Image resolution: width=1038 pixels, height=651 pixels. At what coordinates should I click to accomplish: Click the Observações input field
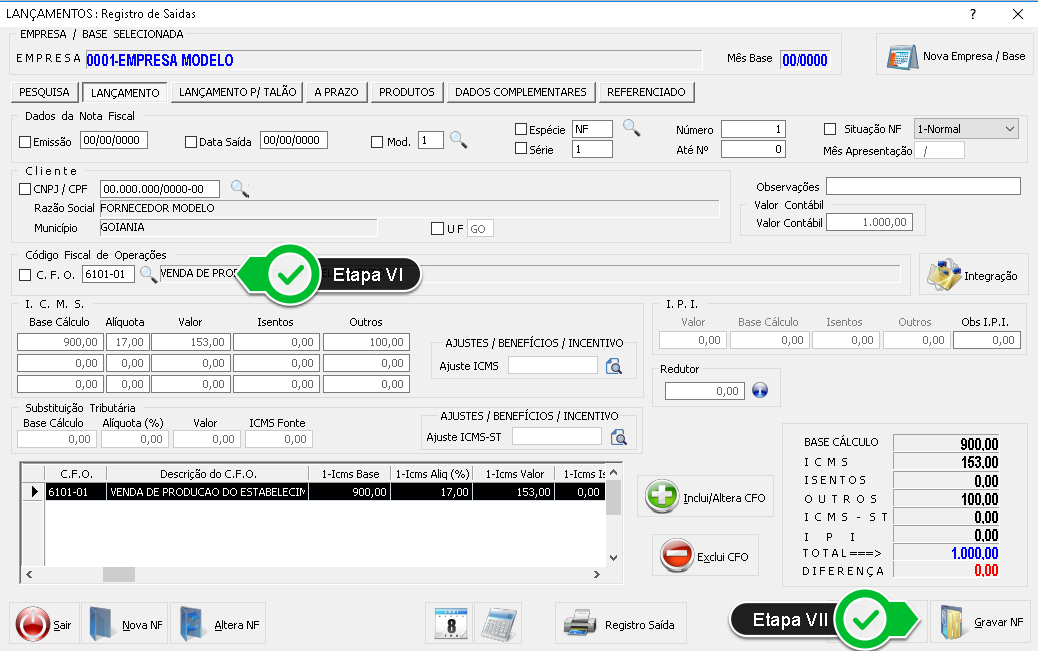(922, 186)
